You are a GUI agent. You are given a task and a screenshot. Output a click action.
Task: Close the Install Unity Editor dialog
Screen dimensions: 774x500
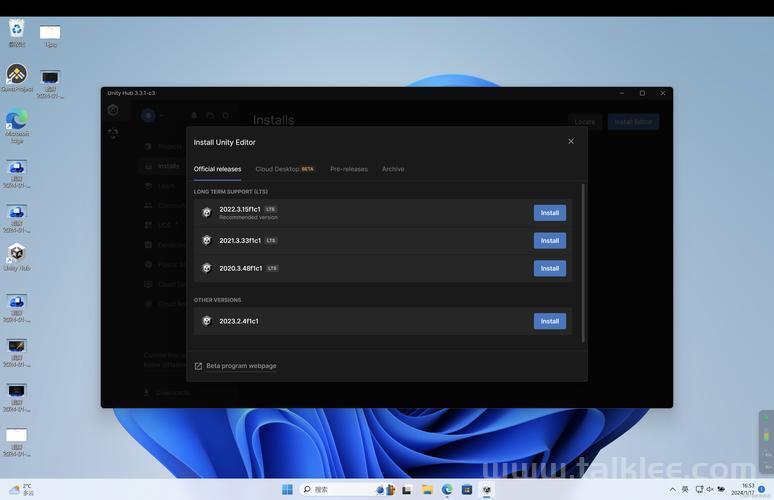[x=571, y=141]
